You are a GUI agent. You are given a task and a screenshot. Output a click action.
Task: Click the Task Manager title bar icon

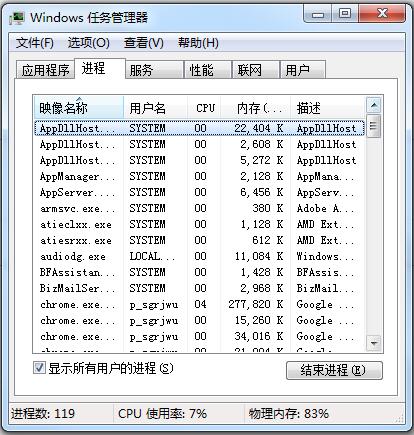tap(17, 17)
